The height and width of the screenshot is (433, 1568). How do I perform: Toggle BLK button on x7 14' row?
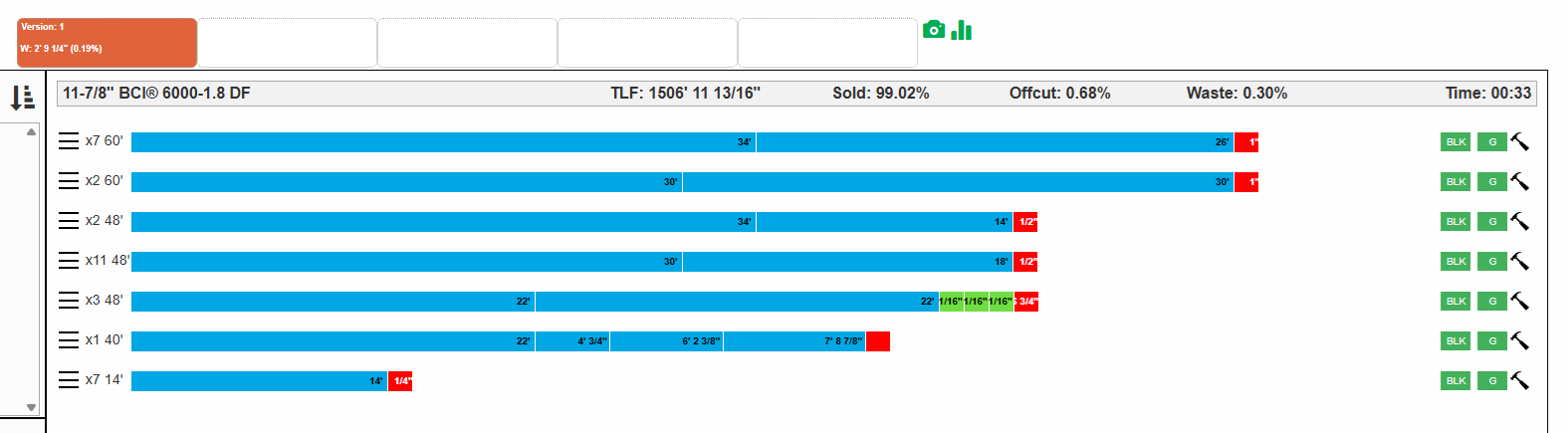[1456, 380]
